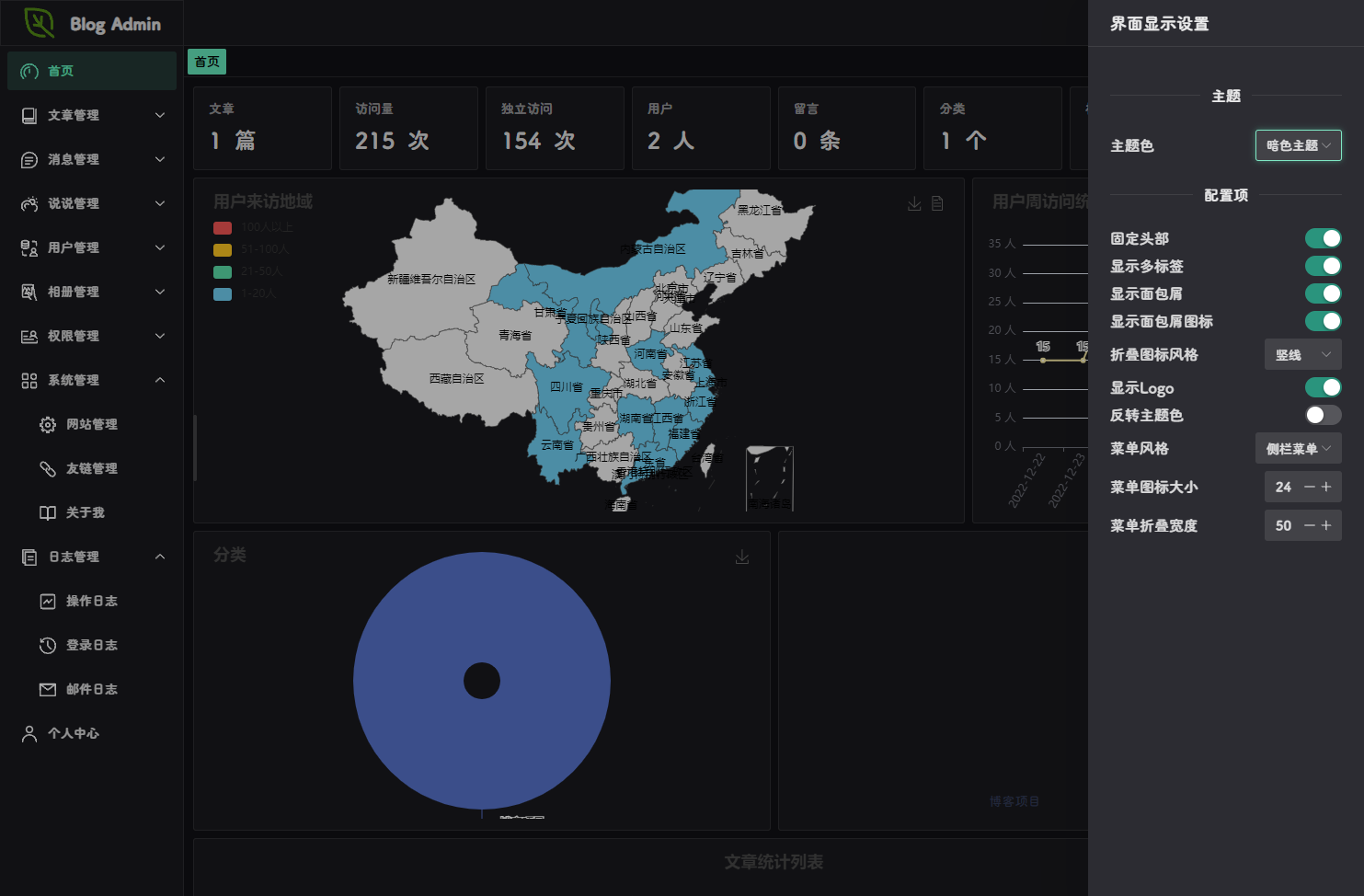This screenshot has width=1364, height=896.
Task: Collapse the 系统管理 menu chevron
Action: click(160, 380)
